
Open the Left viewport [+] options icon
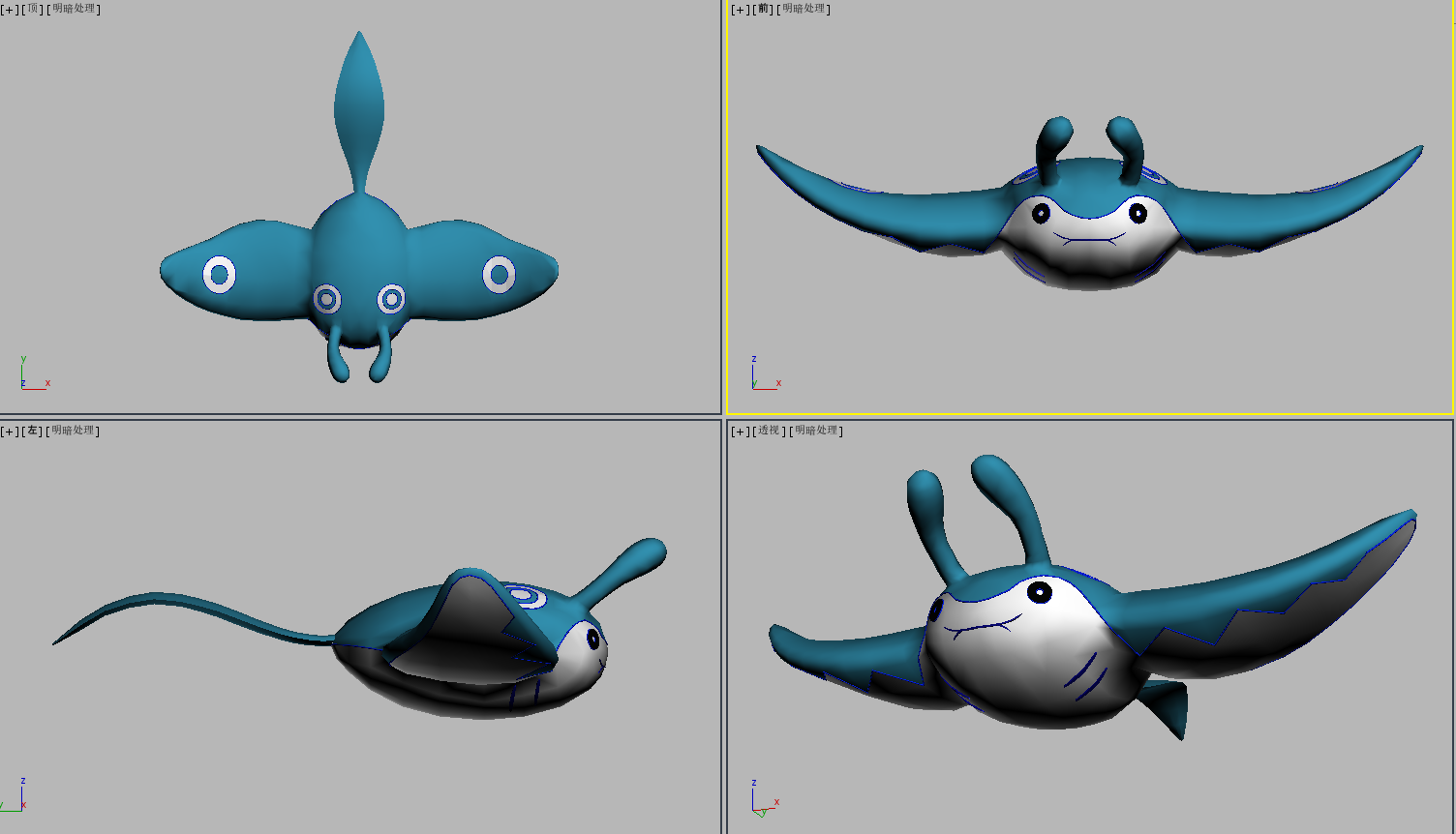click(8, 430)
